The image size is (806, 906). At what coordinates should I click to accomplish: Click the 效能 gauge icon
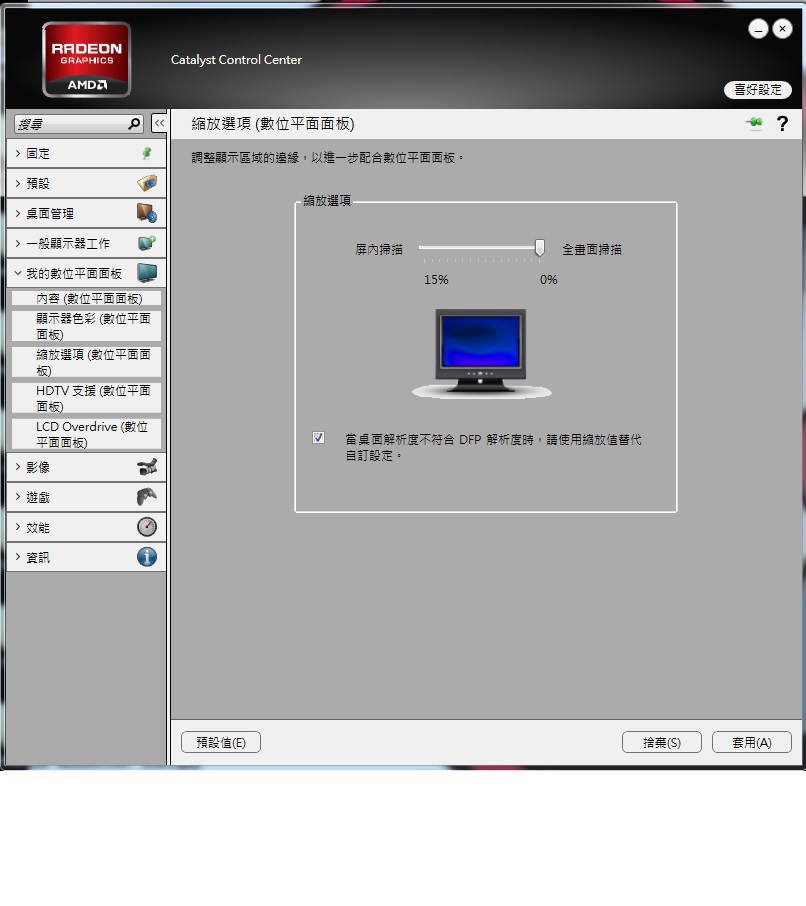point(147,527)
